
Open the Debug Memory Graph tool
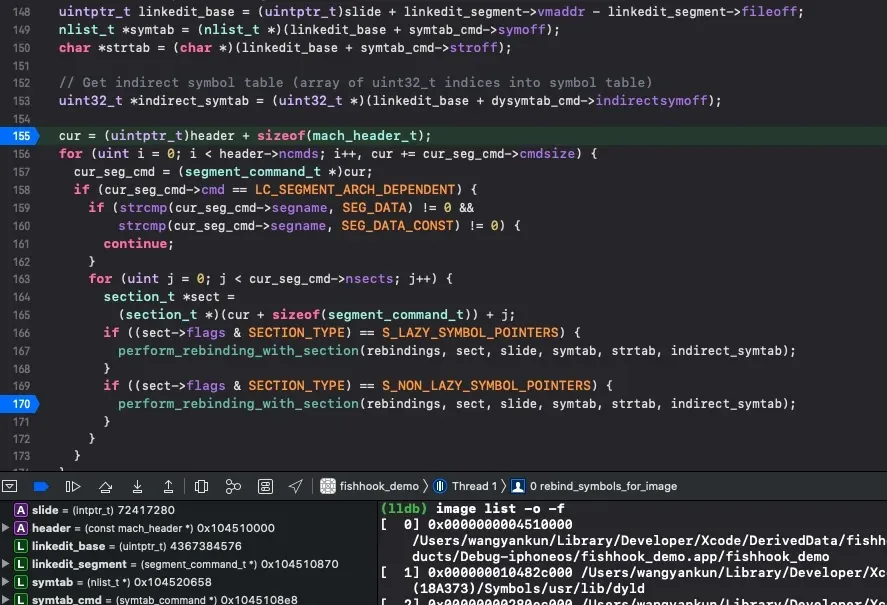coord(233,486)
